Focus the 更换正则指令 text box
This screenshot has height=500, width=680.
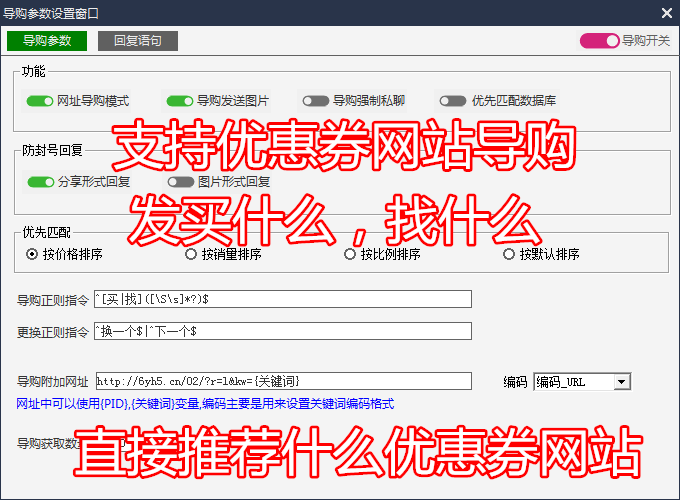pyautogui.click(x=282, y=331)
